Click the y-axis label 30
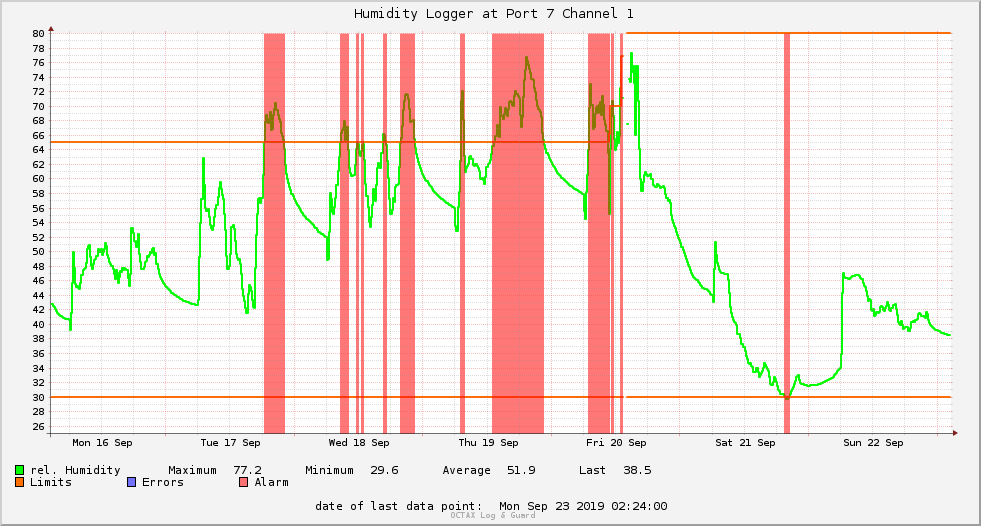 point(39,398)
